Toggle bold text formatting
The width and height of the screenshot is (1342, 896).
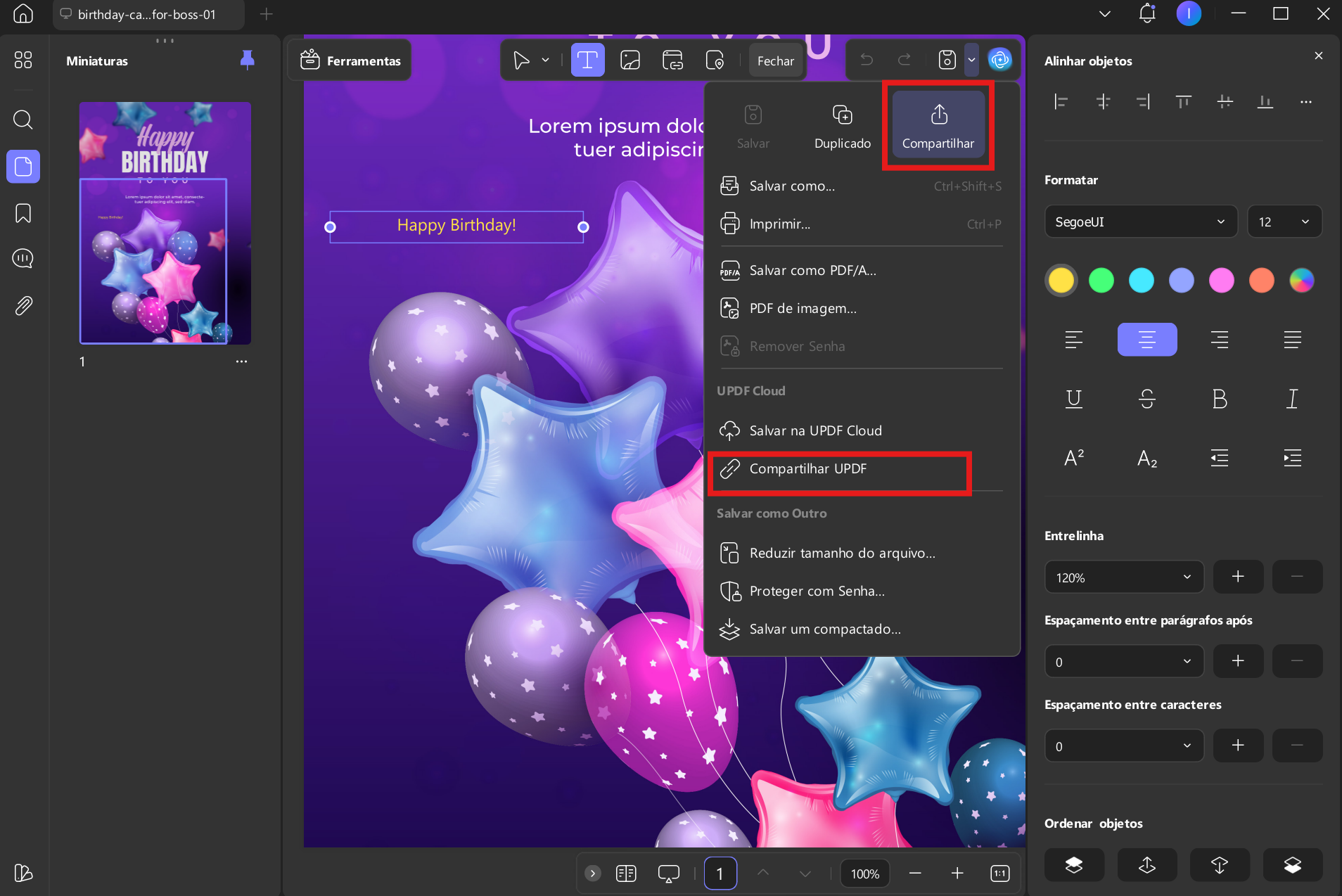coord(1220,399)
